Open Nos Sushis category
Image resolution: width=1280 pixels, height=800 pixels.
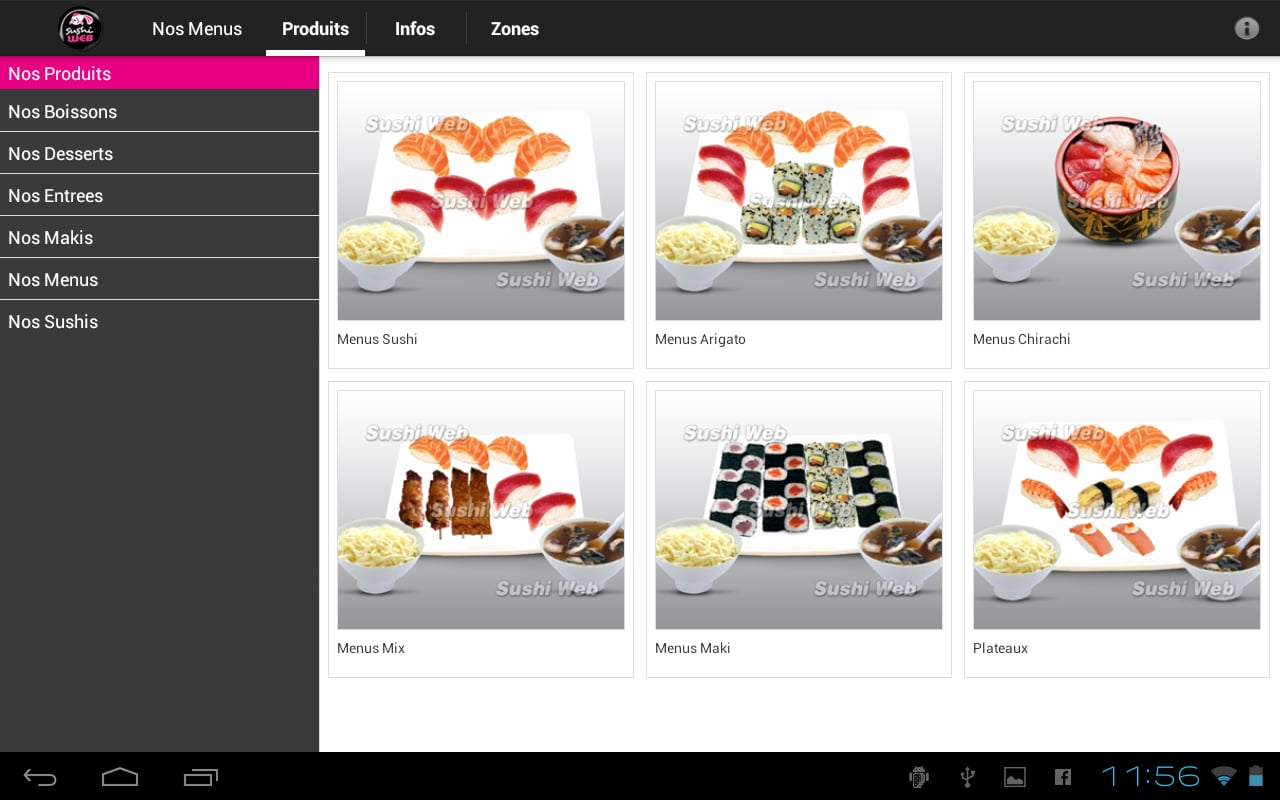coord(159,321)
